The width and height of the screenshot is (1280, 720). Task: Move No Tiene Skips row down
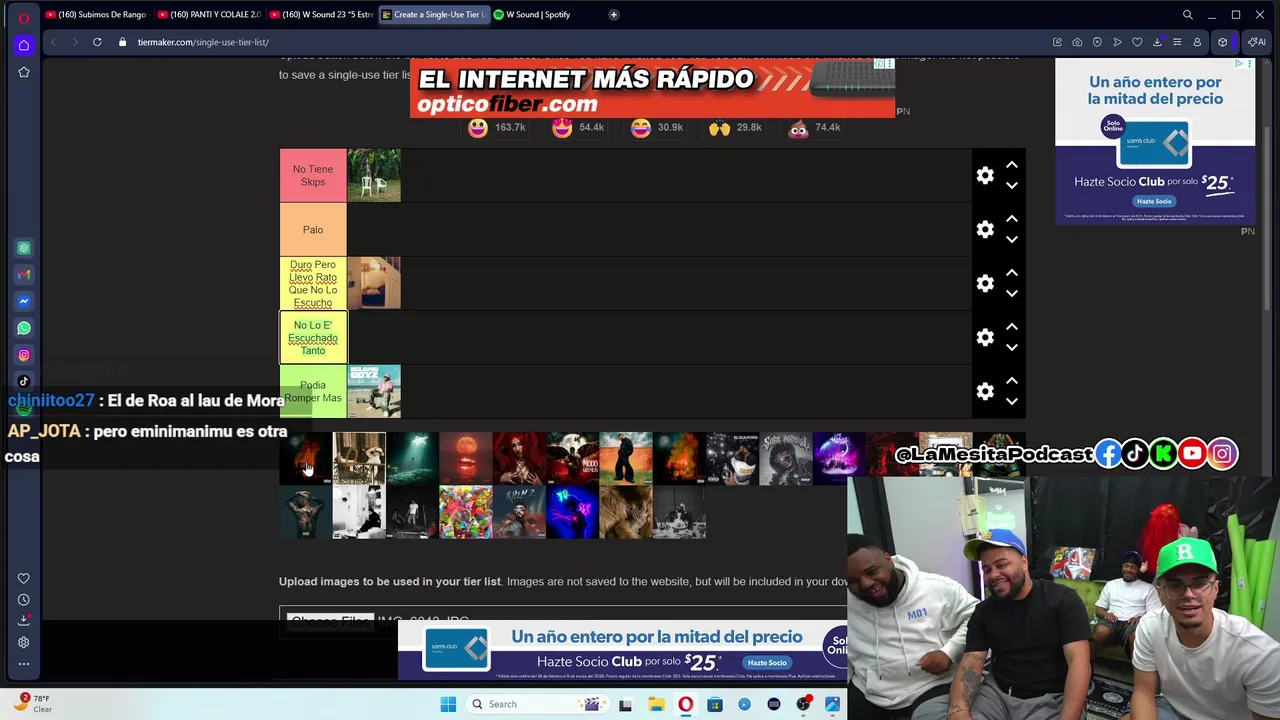click(1011, 186)
